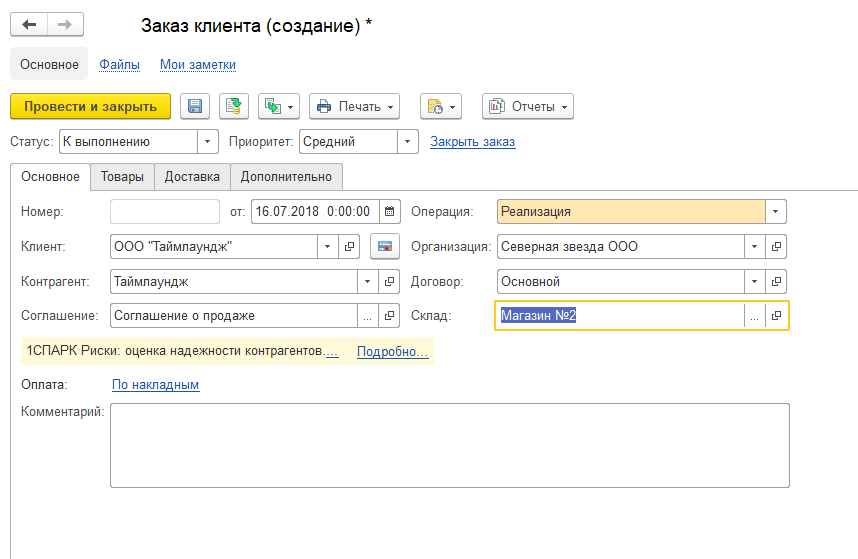Open the Клиент record with the open icon
Image resolution: width=858 pixels, height=559 pixels.
click(x=349, y=247)
